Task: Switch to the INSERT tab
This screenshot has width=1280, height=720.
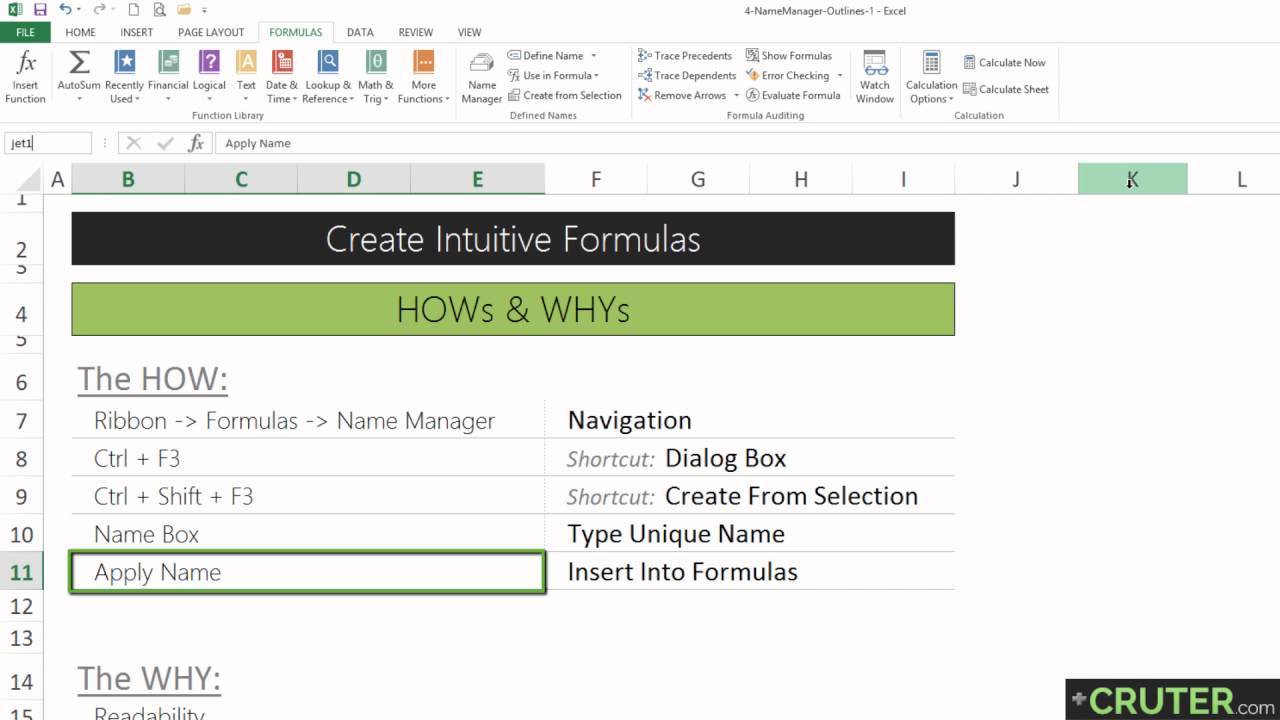Action: coord(137,32)
